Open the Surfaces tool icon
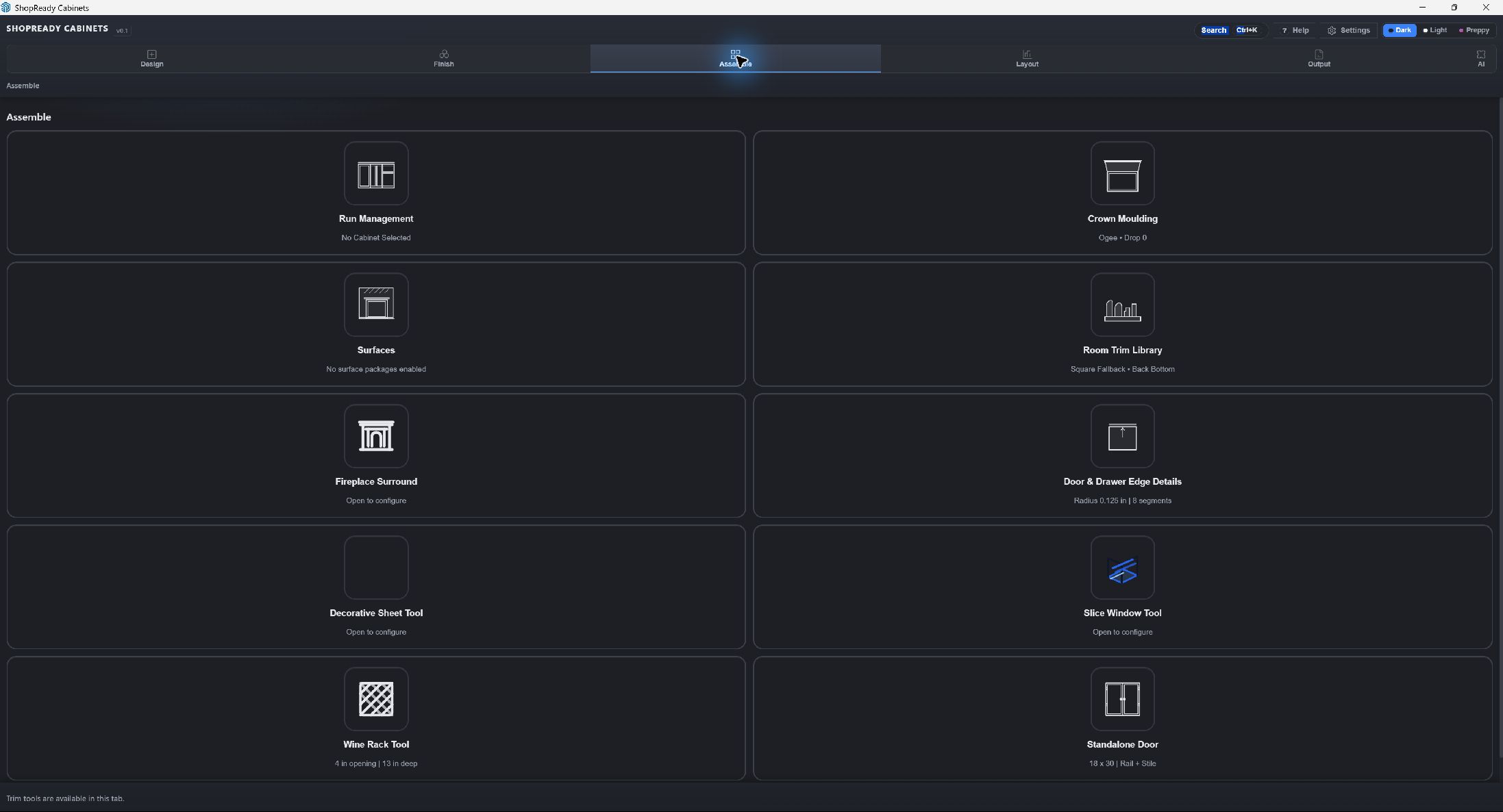The height and width of the screenshot is (812, 1503). tap(376, 305)
